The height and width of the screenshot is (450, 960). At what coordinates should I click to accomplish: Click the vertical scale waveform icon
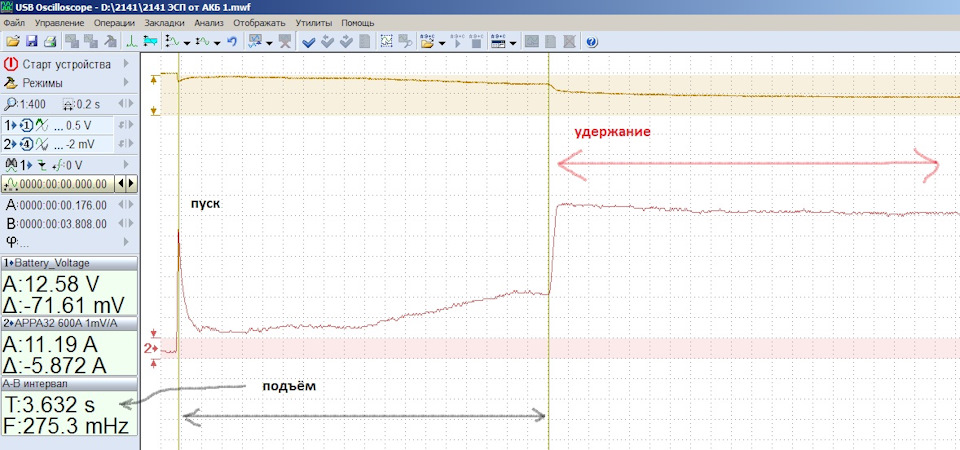(172, 42)
